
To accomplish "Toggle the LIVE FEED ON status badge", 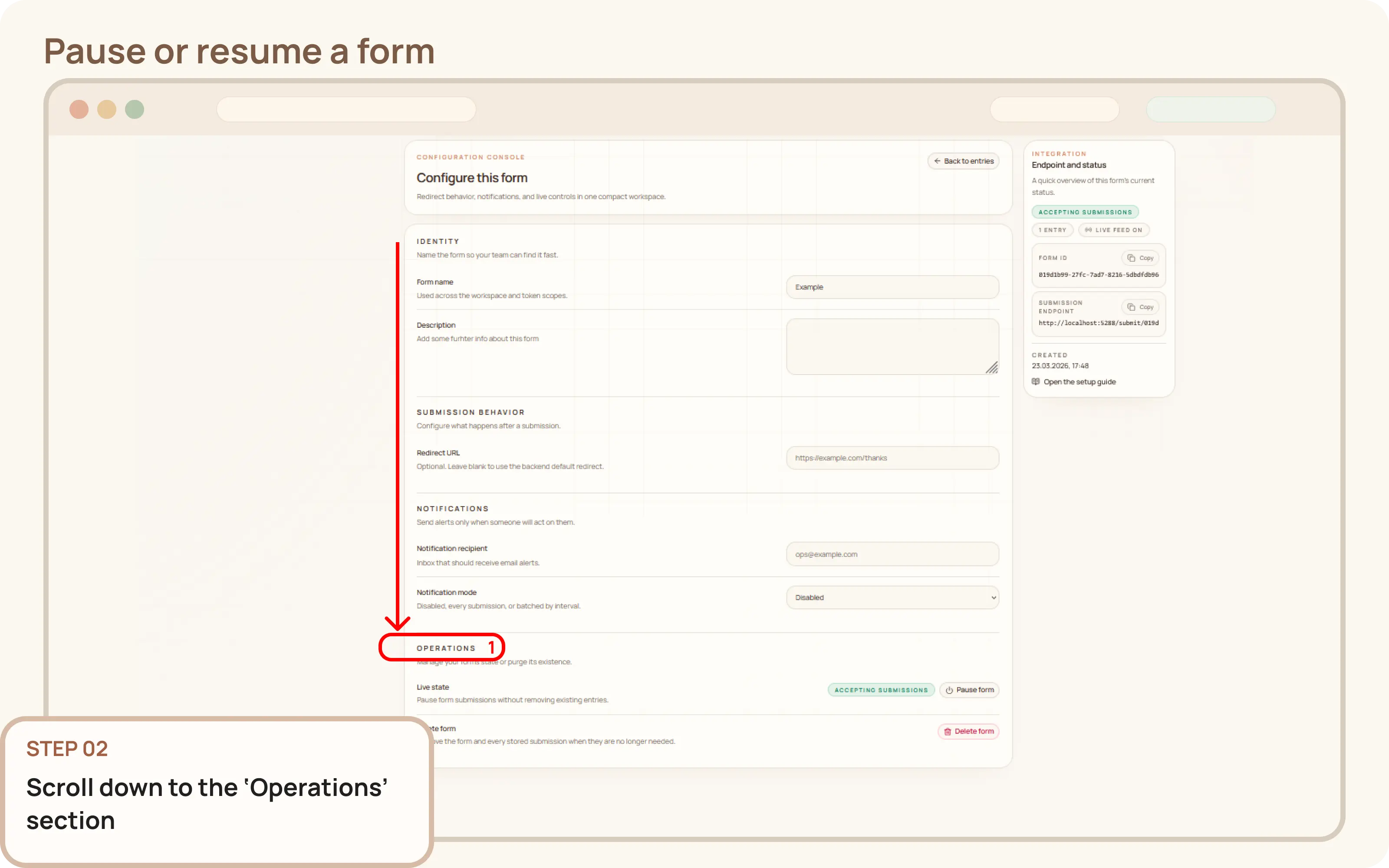I will (1113, 230).
